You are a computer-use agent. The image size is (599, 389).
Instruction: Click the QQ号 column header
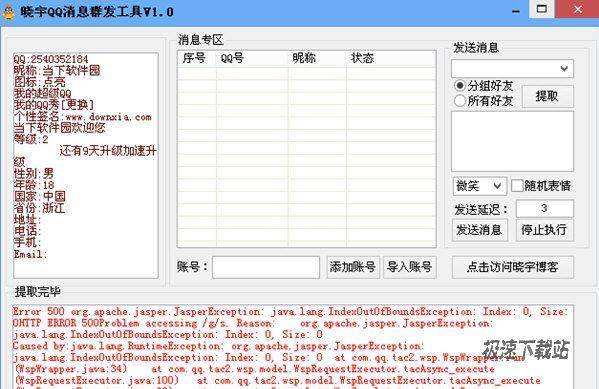[252, 58]
